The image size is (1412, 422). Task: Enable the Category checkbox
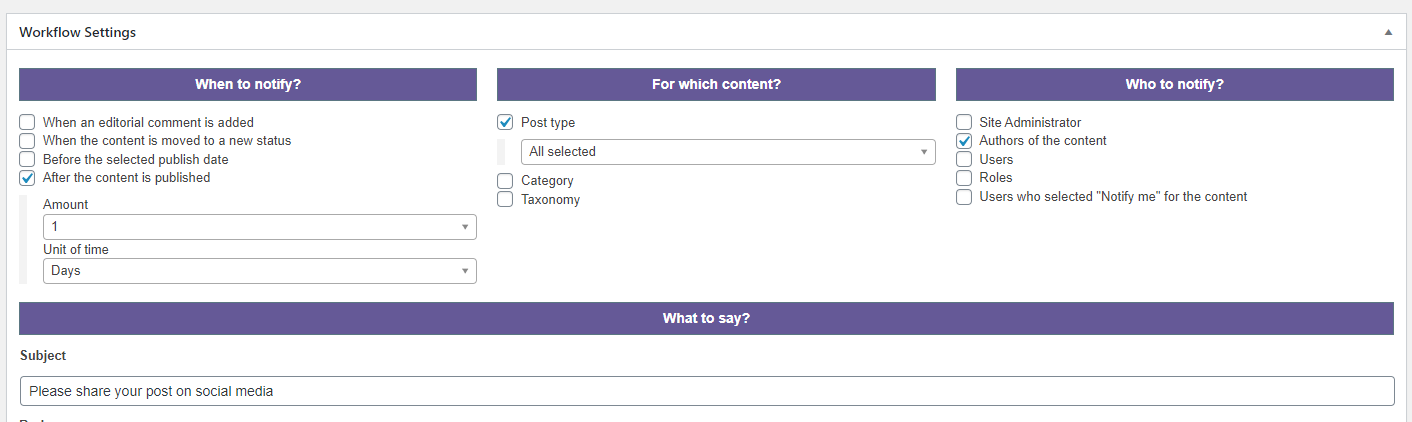tap(506, 181)
